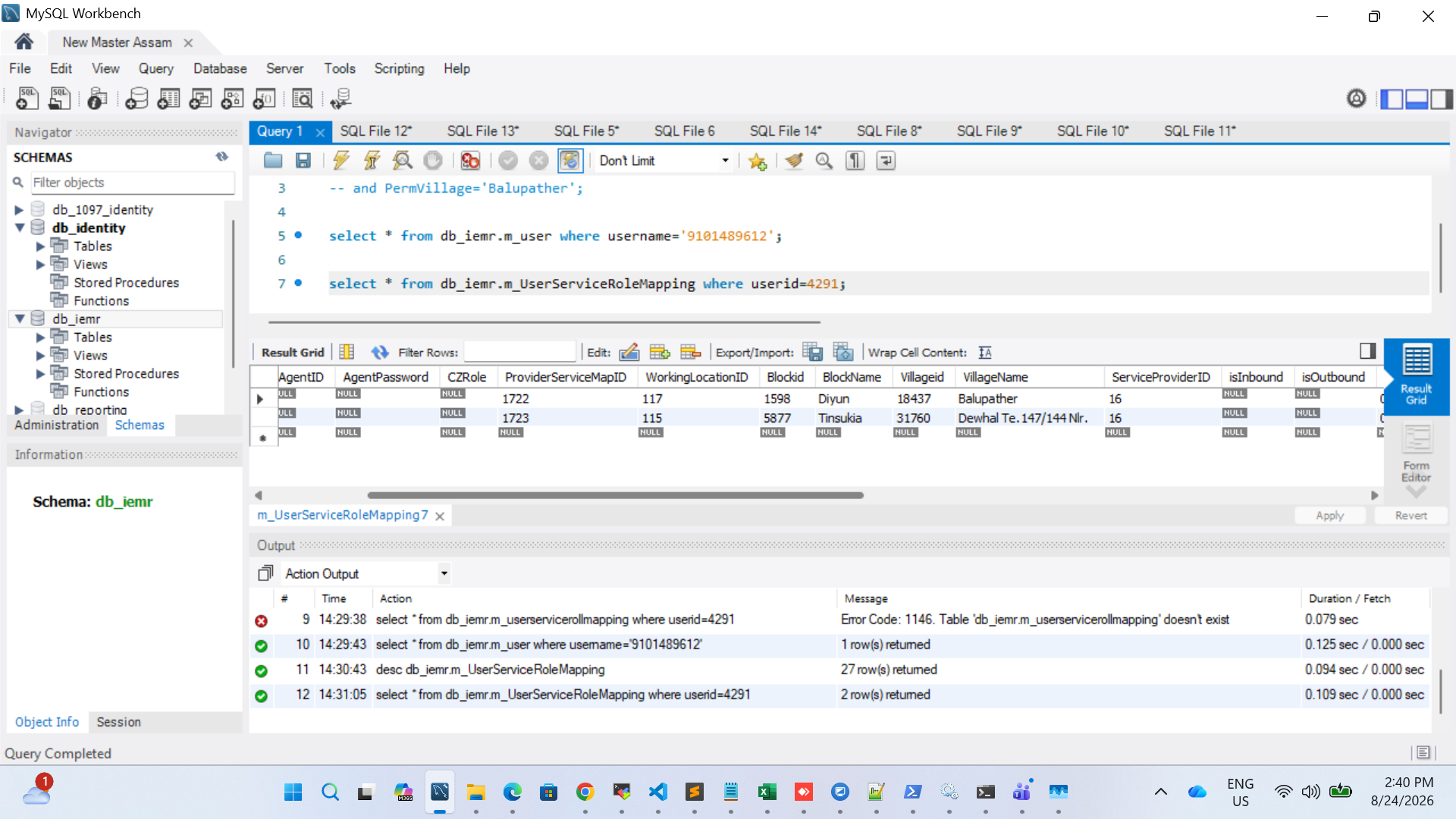Go to Workbench home screen
The height and width of the screenshot is (819, 1456).
(24, 42)
